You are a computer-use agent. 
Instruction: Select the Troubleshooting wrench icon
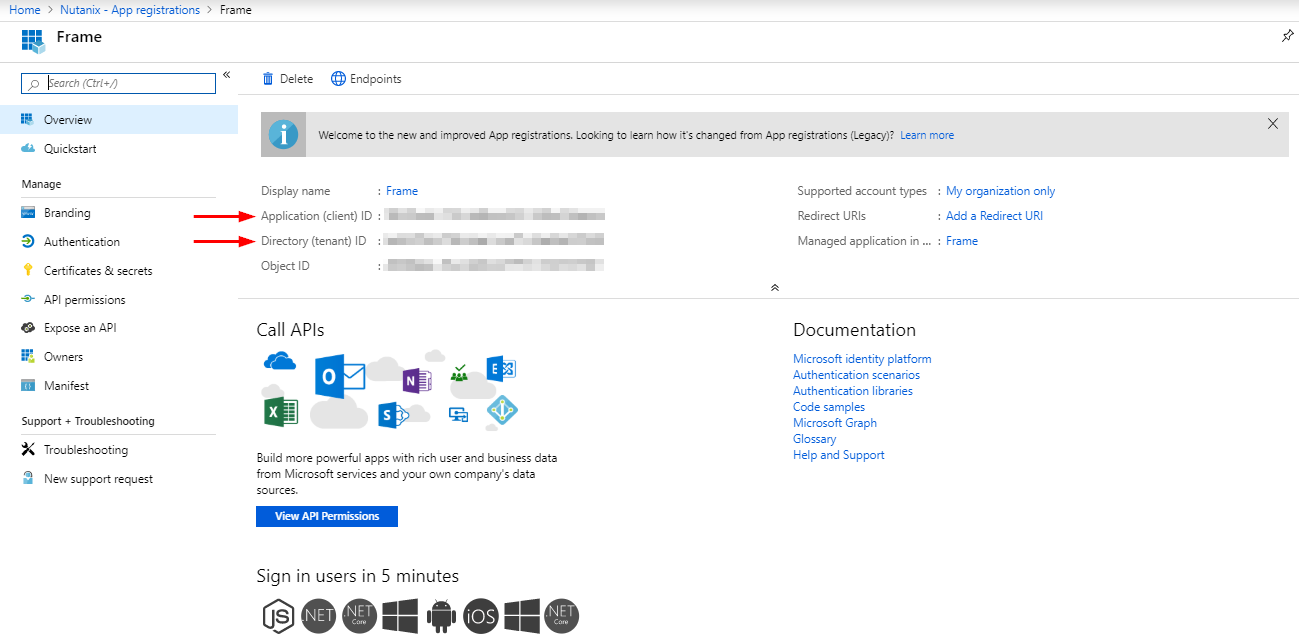pos(26,449)
